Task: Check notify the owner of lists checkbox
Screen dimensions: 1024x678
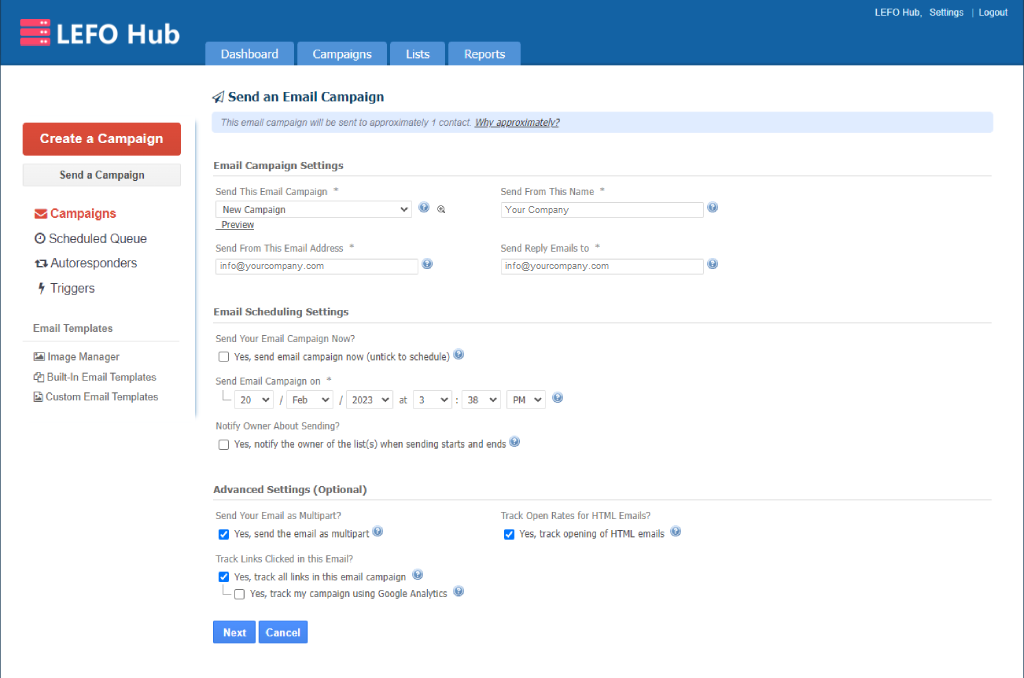Action: pos(224,444)
